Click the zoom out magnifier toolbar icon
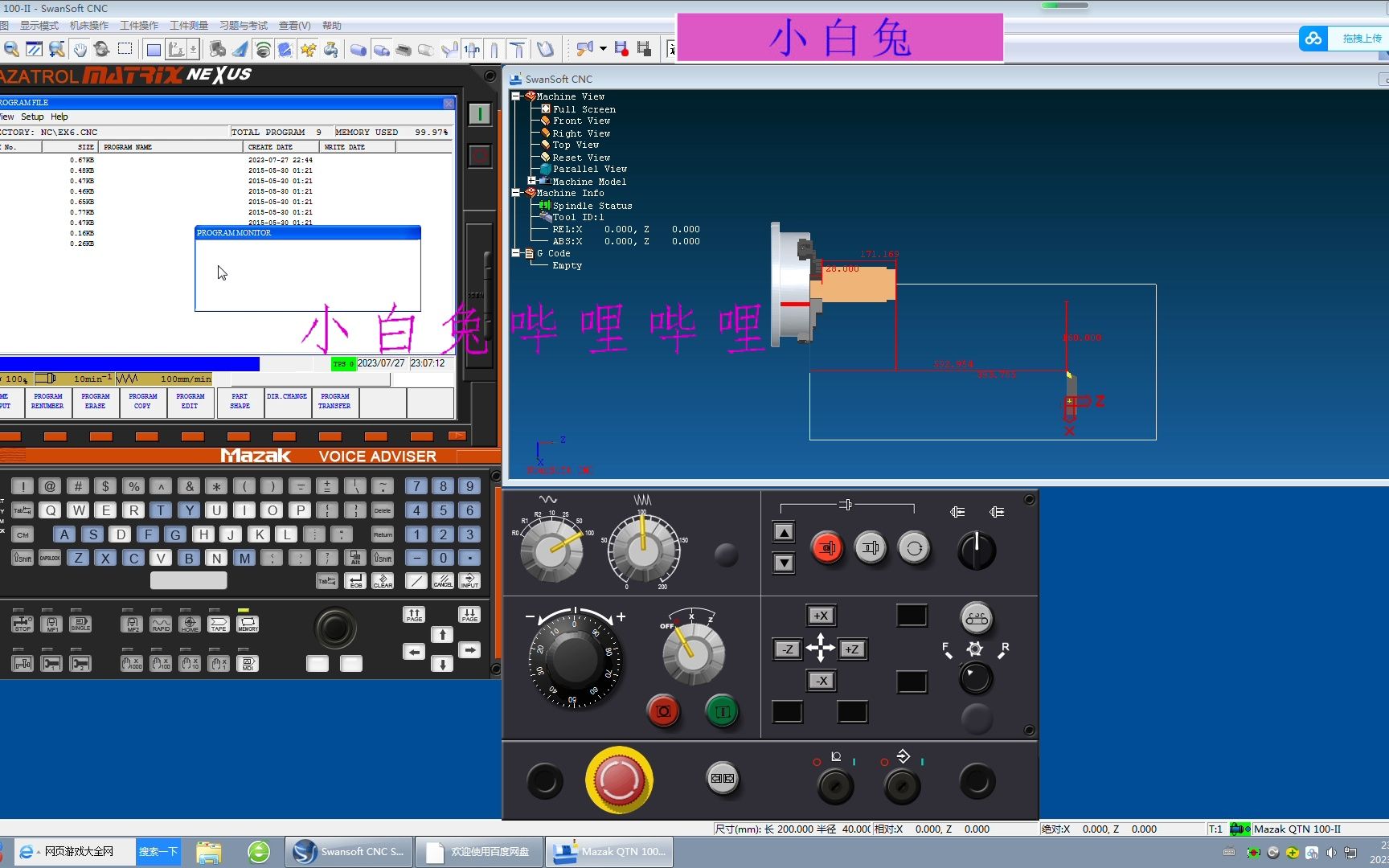1389x868 pixels. pos(11,50)
